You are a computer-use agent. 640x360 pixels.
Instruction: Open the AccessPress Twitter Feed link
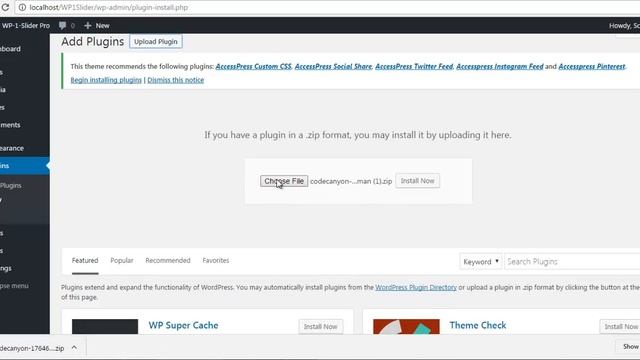click(414, 66)
